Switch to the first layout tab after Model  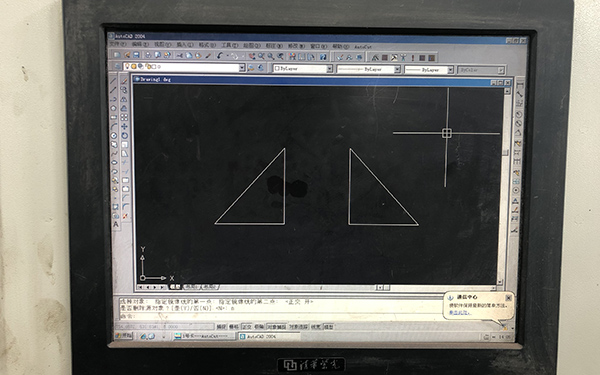pyautogui.click(x=192, y=286)
